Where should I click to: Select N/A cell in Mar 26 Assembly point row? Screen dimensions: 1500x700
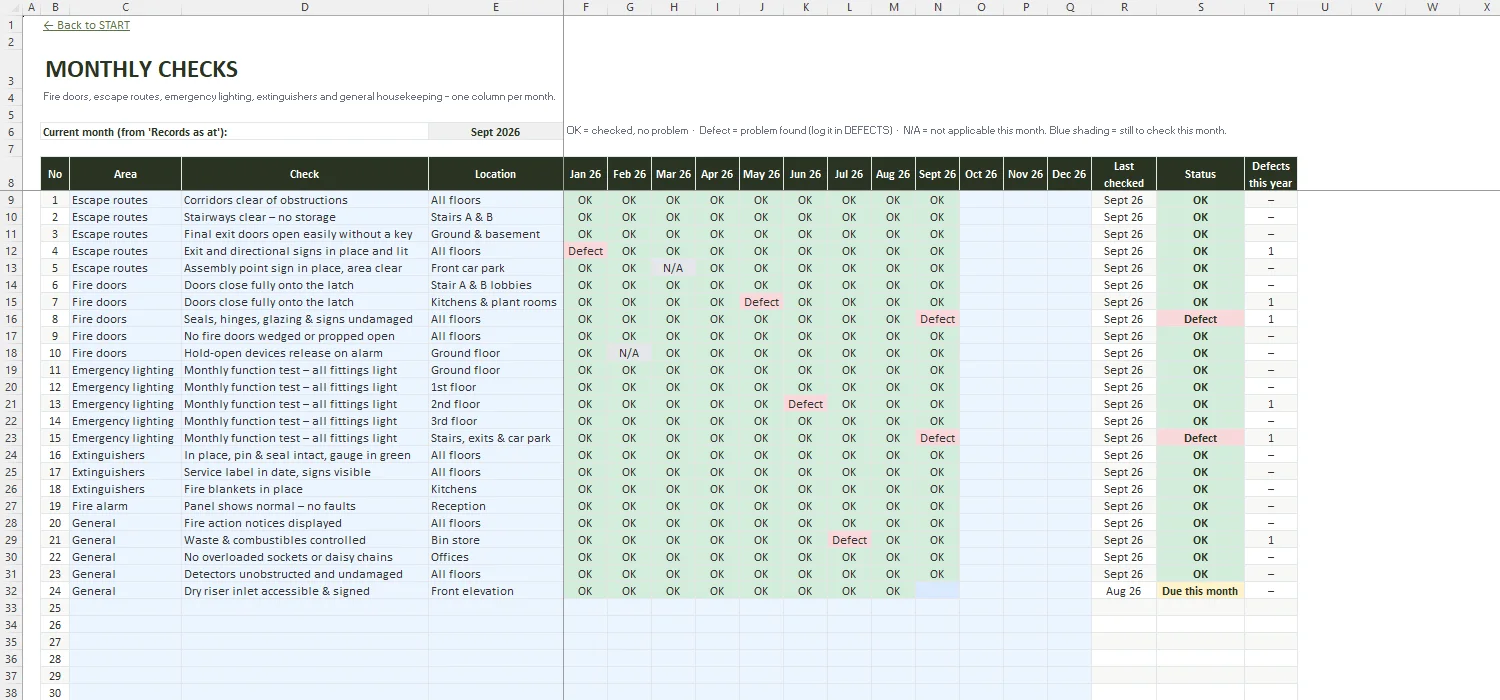673,268
